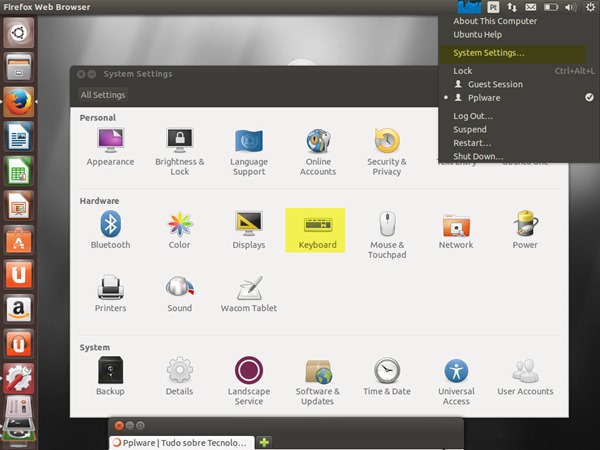Viewport: 600px width, 450px height.
Task: Select the Pplware browser tab
Action: tap(182, 443)
